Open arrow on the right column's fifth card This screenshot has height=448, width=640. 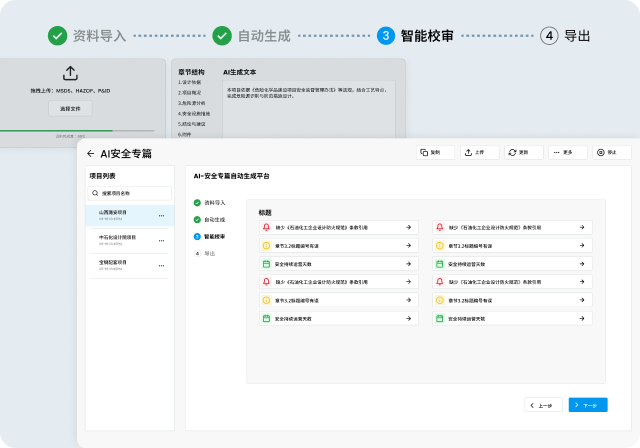coord(582,300)
